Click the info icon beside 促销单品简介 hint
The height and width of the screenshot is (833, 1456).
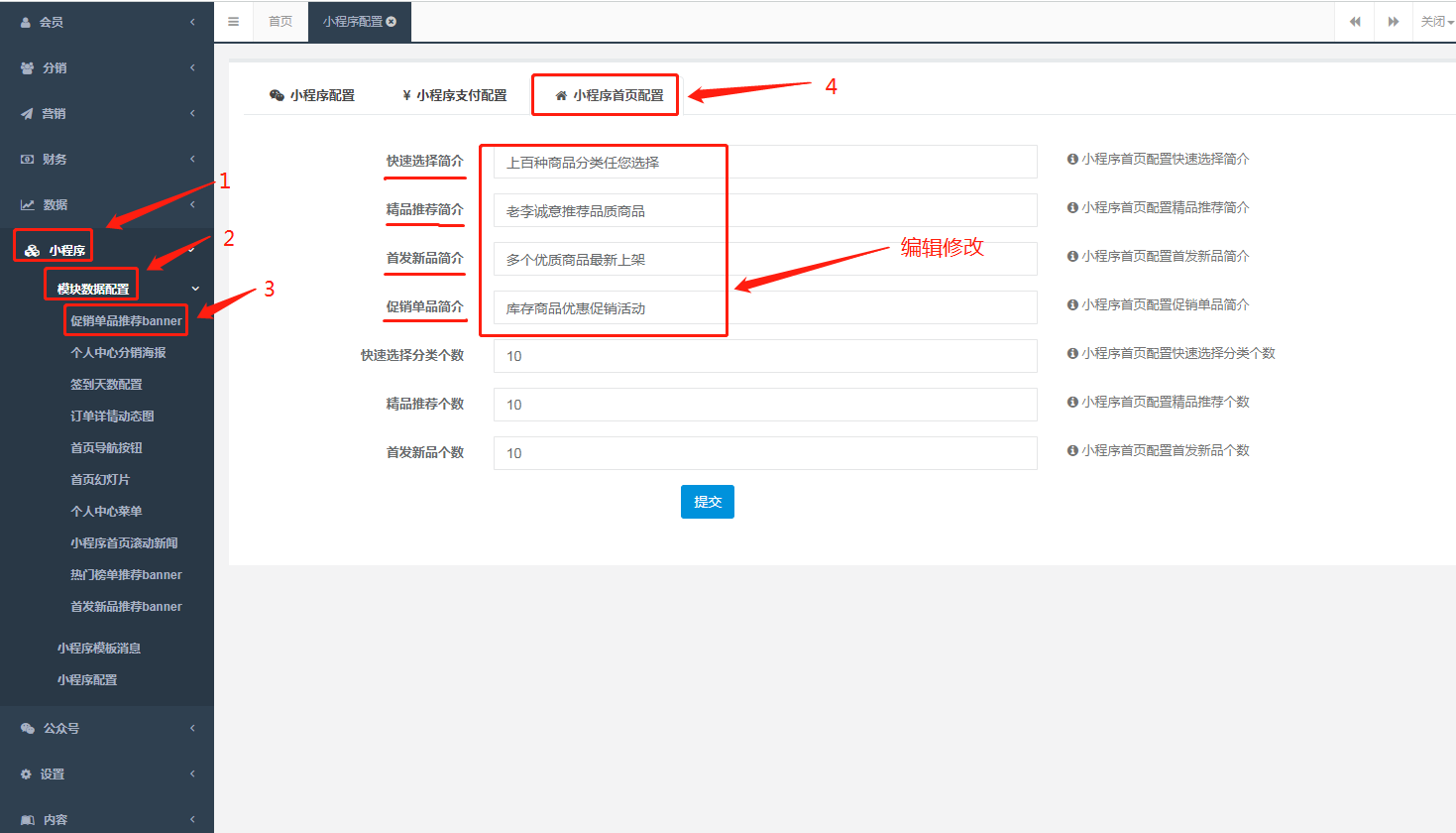tap(1072, 304)
